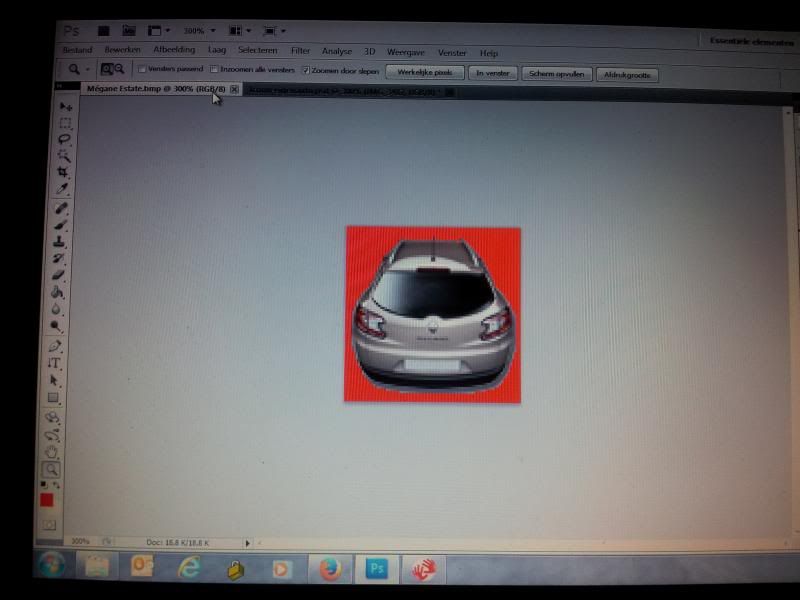Screen dimensions: 800x600
Task: Select the Clone Stamp tool
Action: click(x=60, y=242)
